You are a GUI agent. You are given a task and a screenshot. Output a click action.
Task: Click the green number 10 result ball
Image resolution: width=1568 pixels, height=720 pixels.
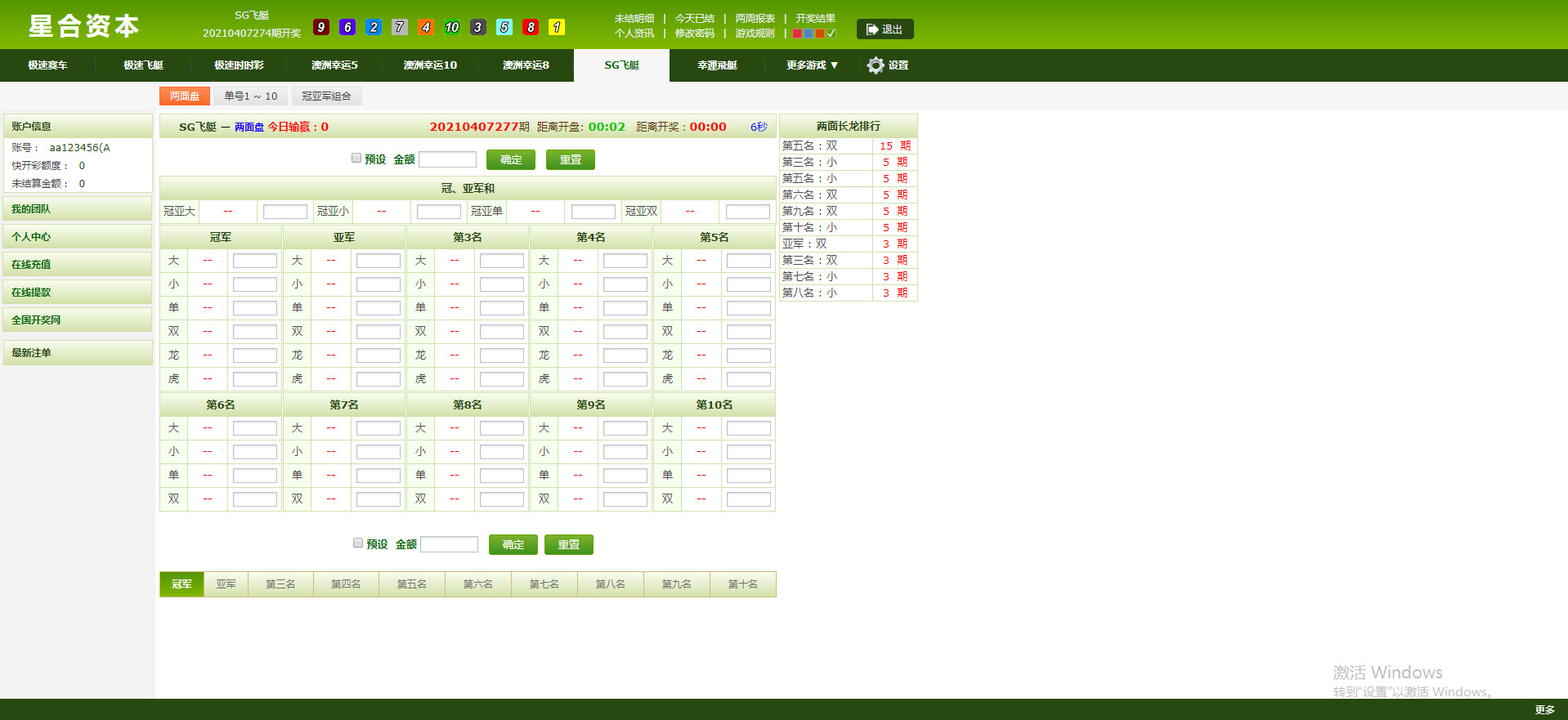[x=452, y=27]
